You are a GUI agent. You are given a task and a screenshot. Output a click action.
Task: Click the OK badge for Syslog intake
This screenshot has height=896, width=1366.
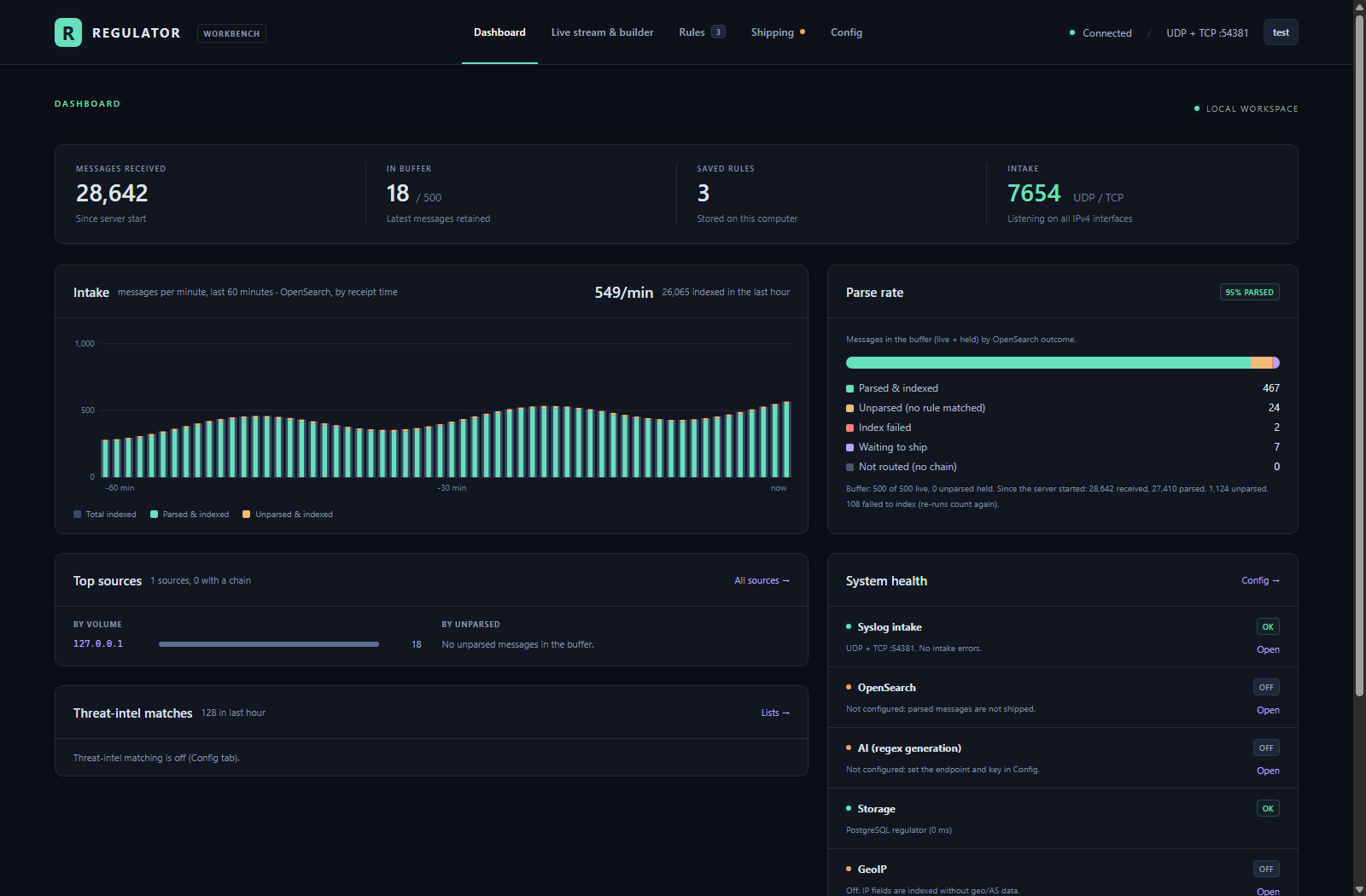(1268, 626)
